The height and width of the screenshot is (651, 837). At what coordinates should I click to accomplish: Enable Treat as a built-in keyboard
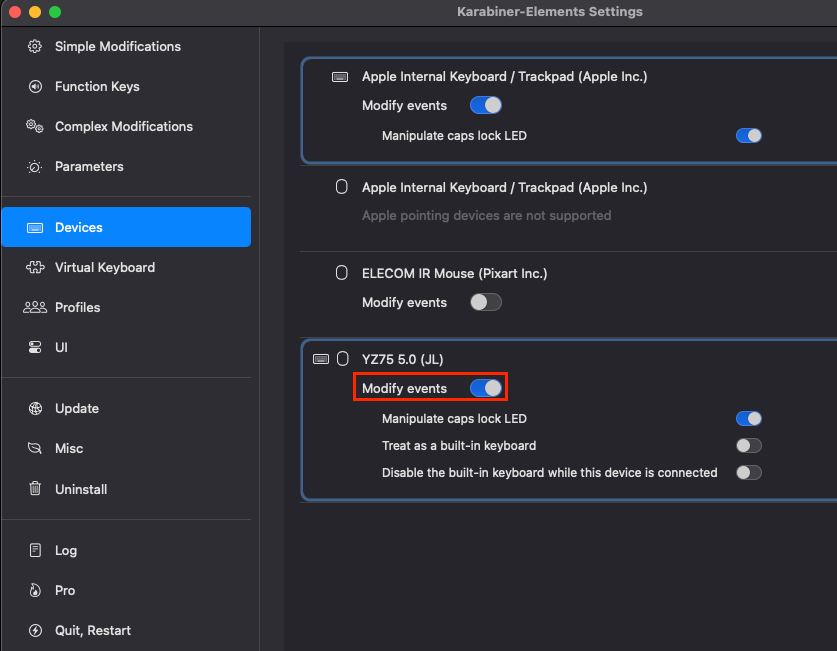click(x=748, y=446)
